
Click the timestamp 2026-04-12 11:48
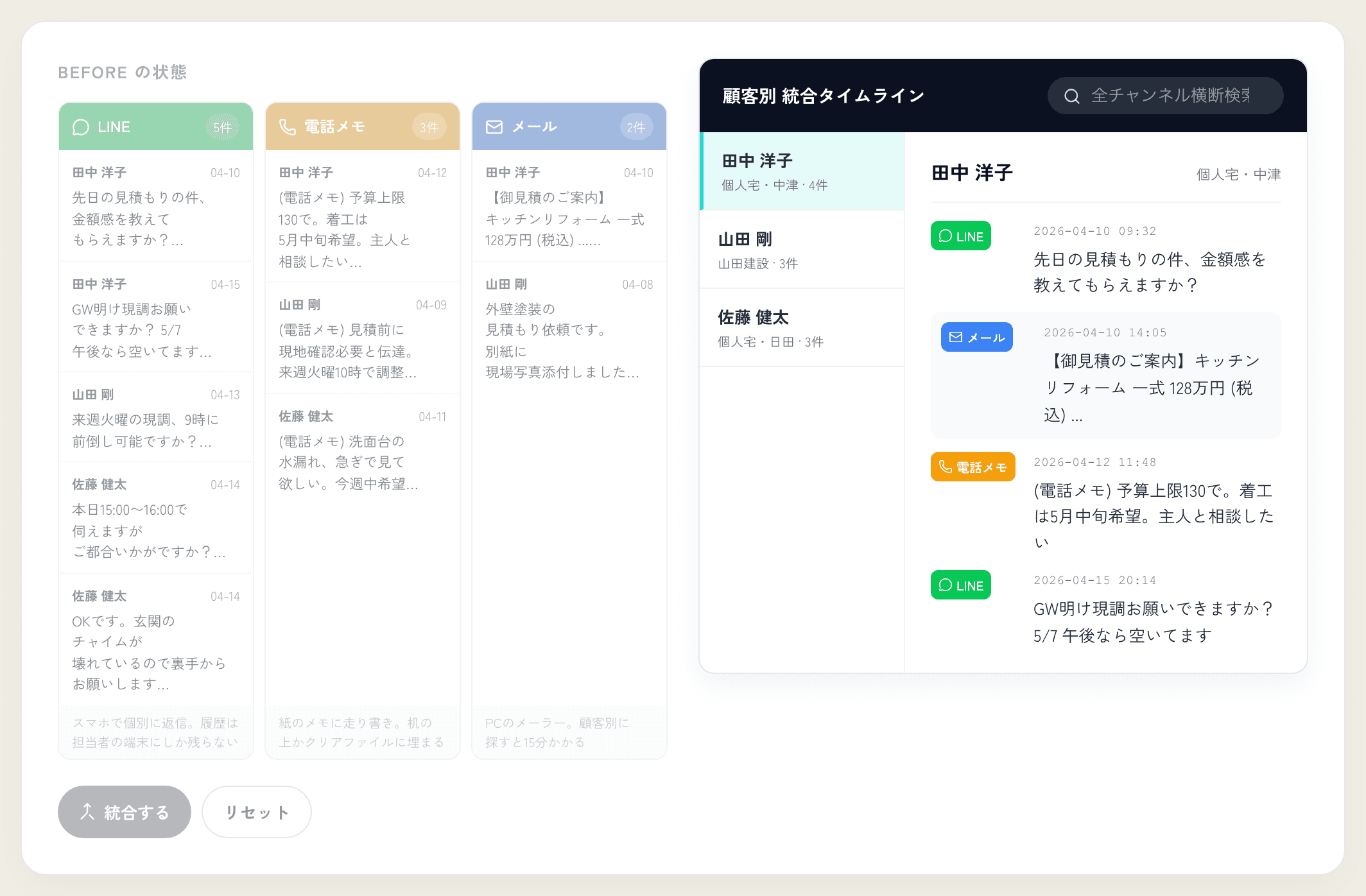coord(1094,462)
